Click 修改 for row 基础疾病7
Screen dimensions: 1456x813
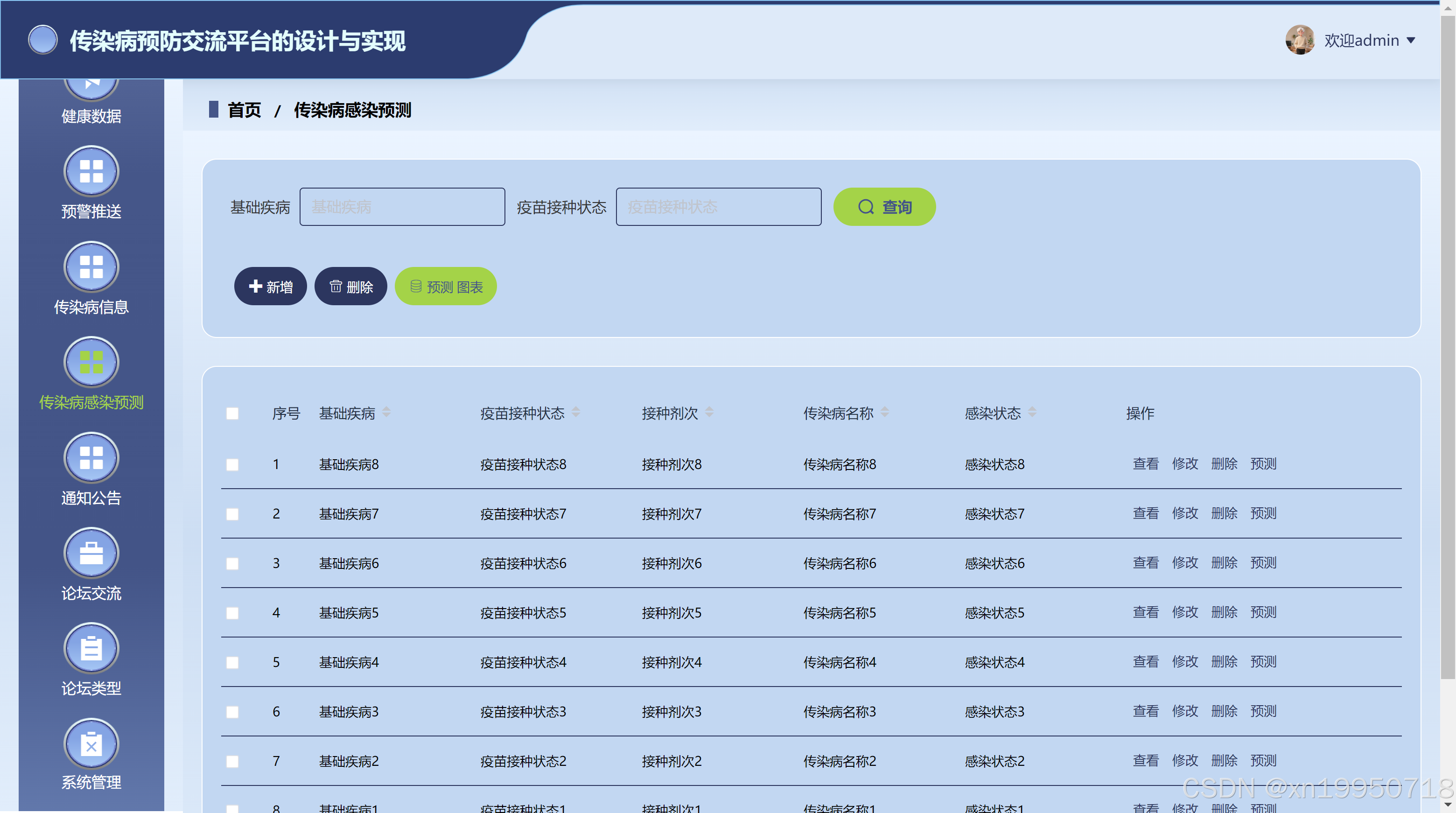(1185, 513)
